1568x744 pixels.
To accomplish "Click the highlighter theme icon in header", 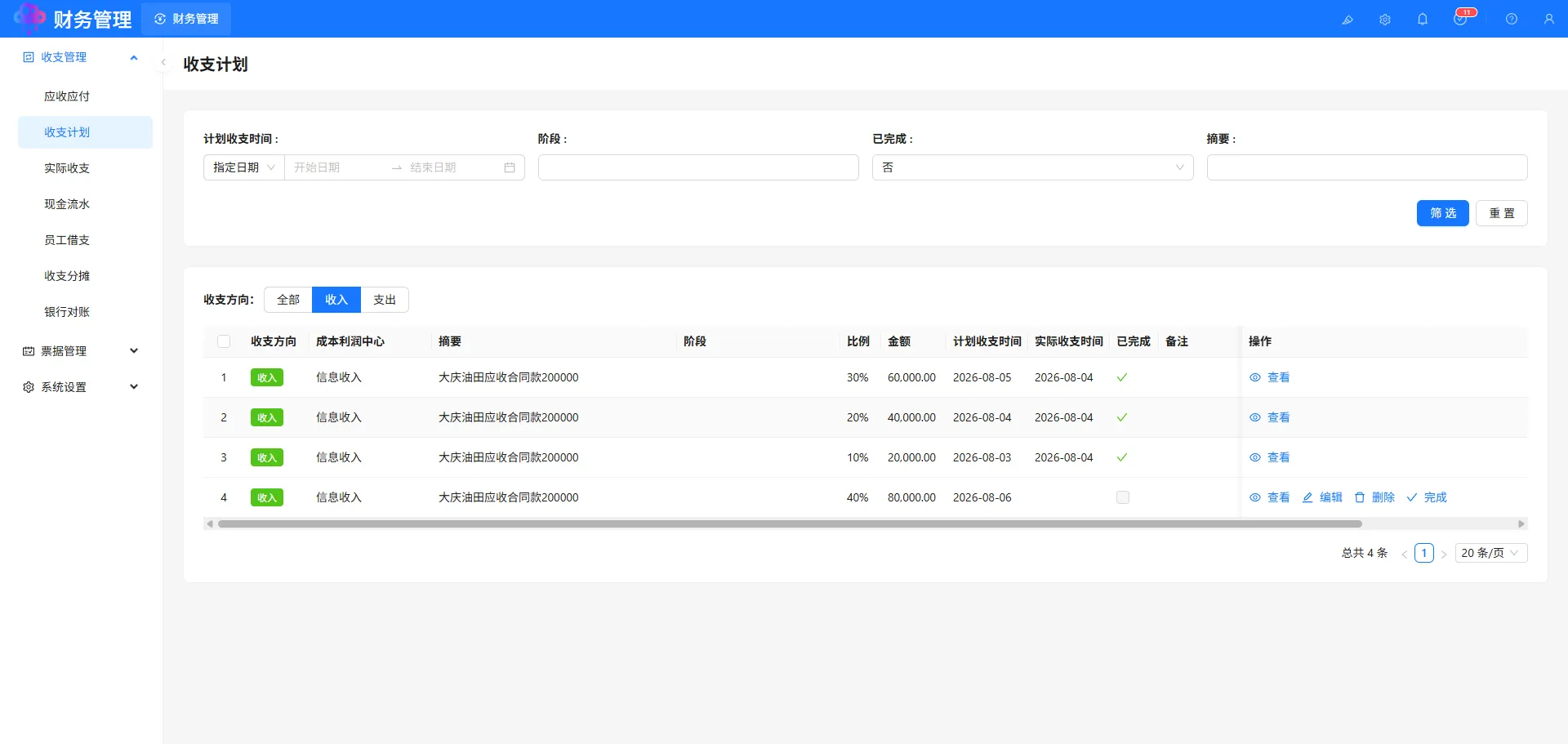I will click(1347, 20).
